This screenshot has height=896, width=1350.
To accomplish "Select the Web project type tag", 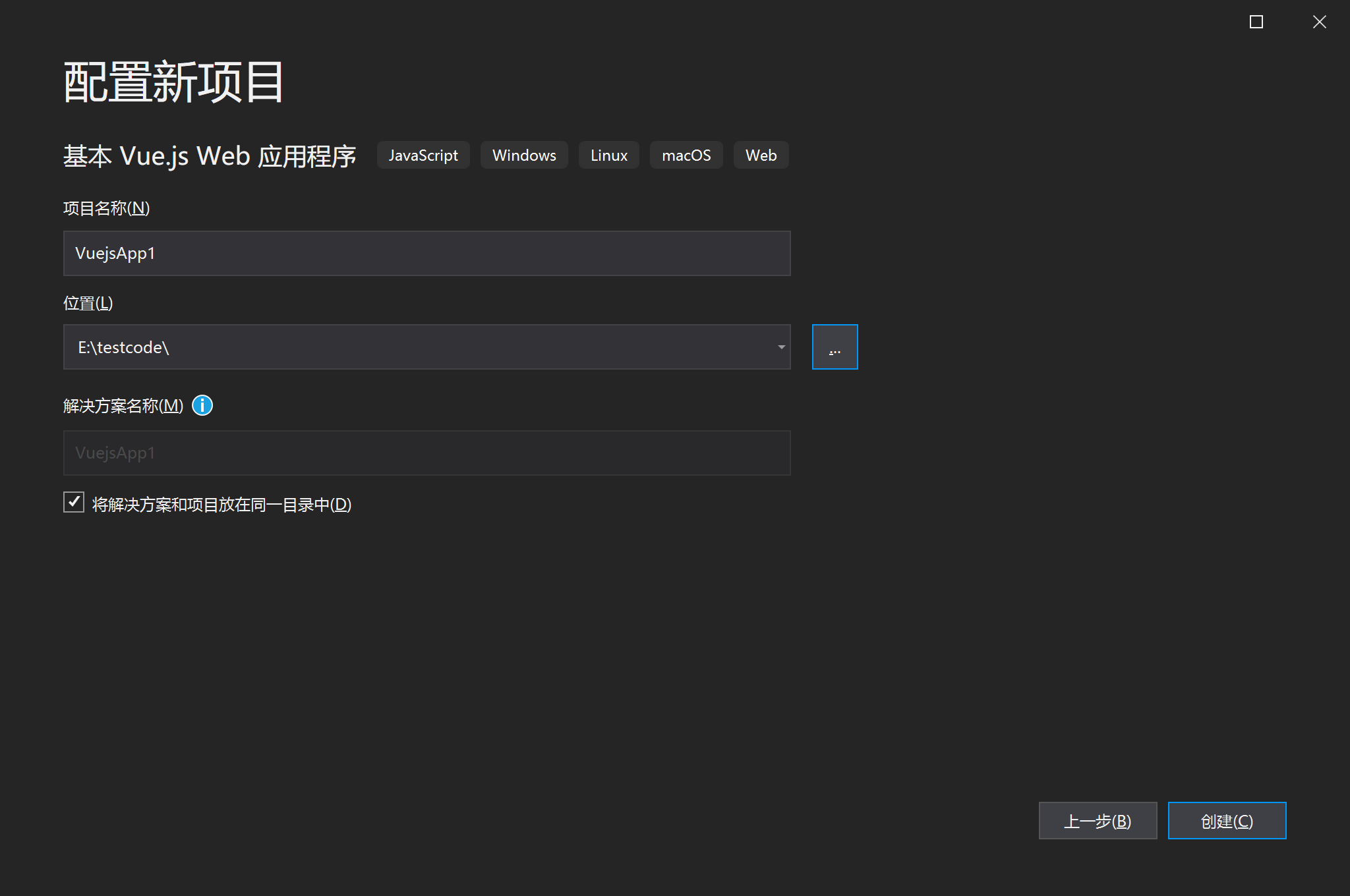I will point(761,155).
